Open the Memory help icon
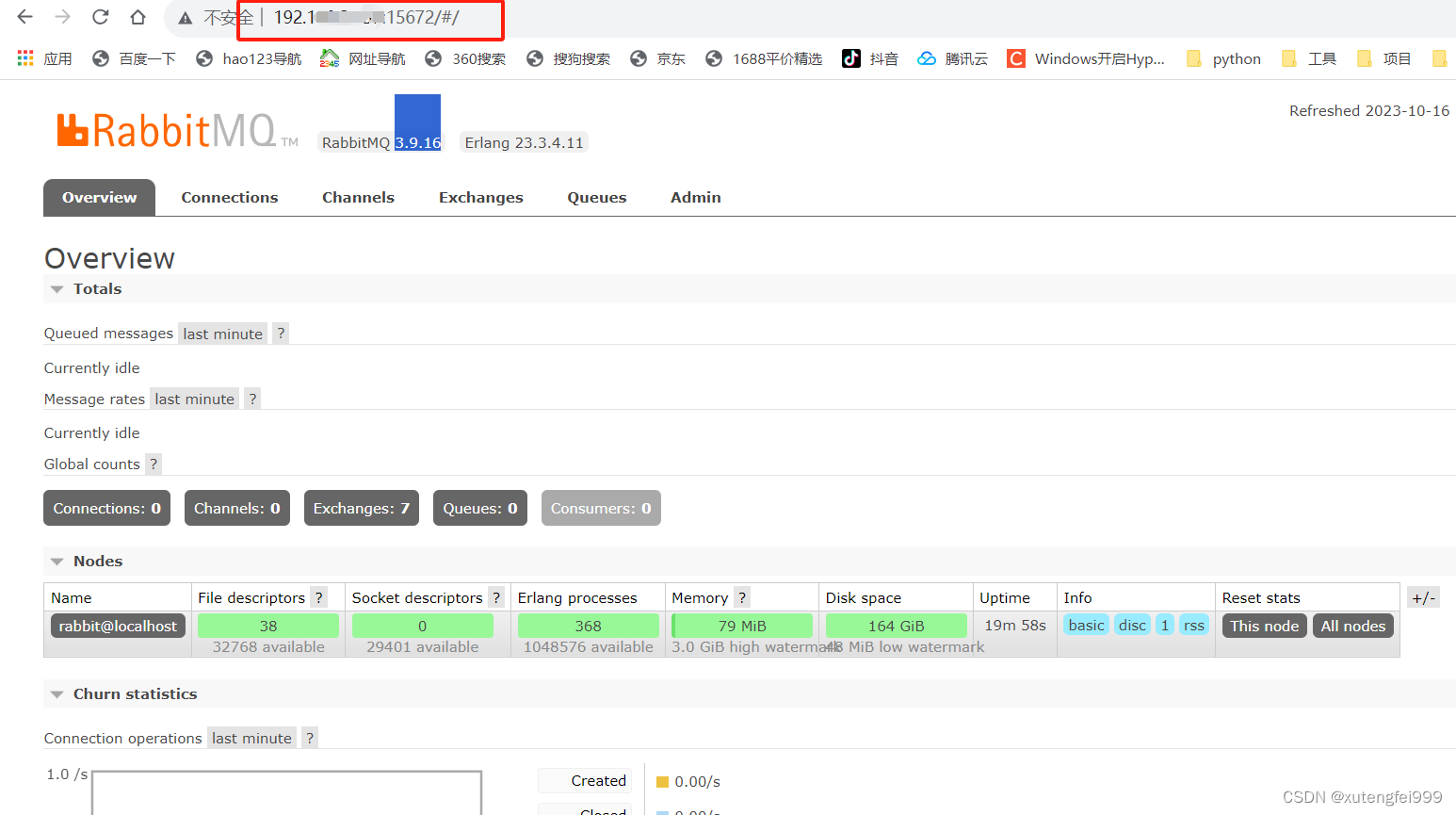This screenshot has height=815, width=1456. pos(741,596)
